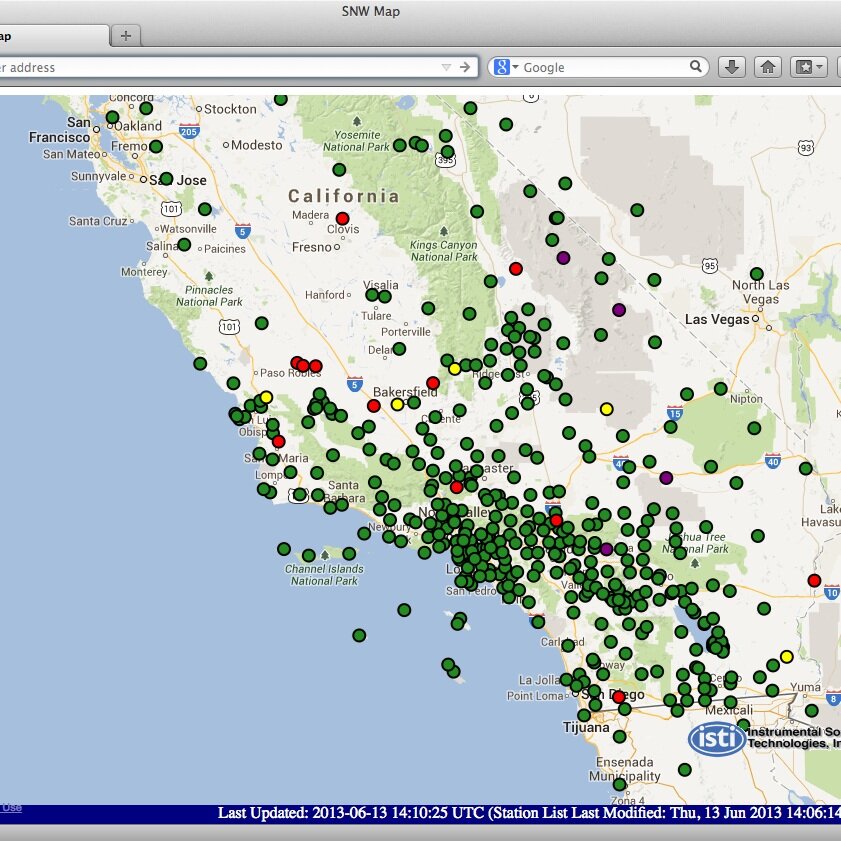Click the green station marker near Stockton
This screenshot has height=841, width=841.
[x=281, y=99]
